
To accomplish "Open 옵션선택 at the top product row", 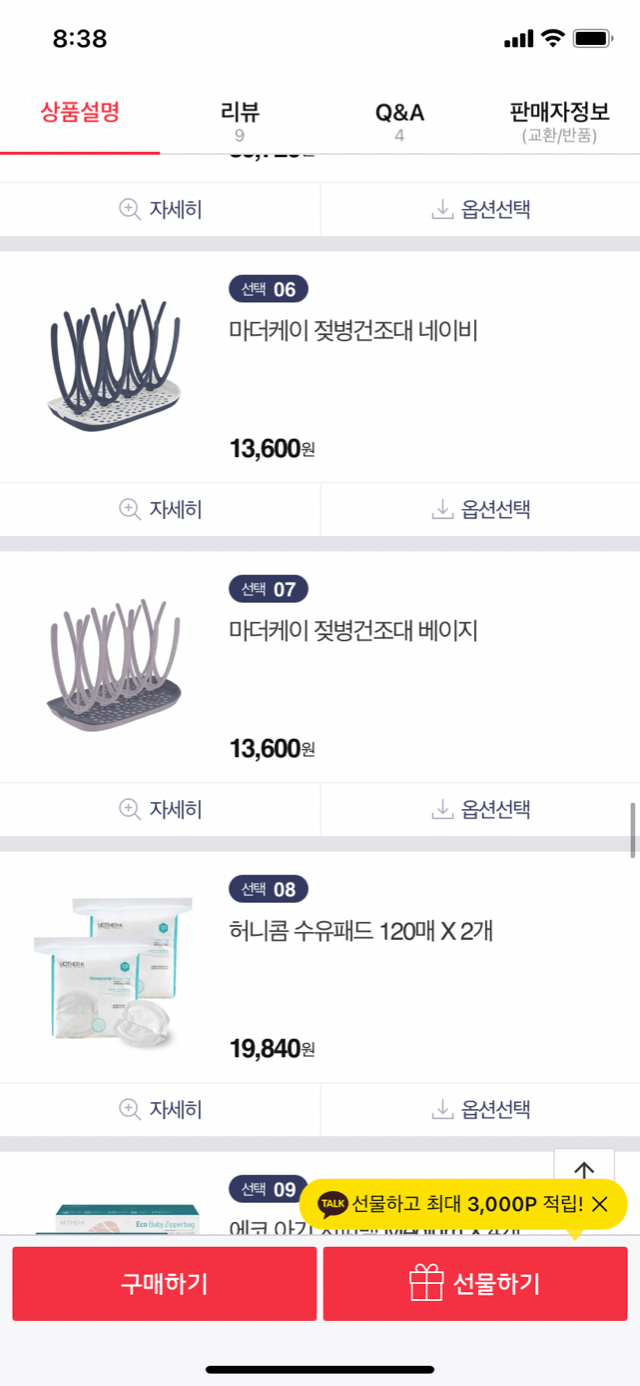I will 481,209.
